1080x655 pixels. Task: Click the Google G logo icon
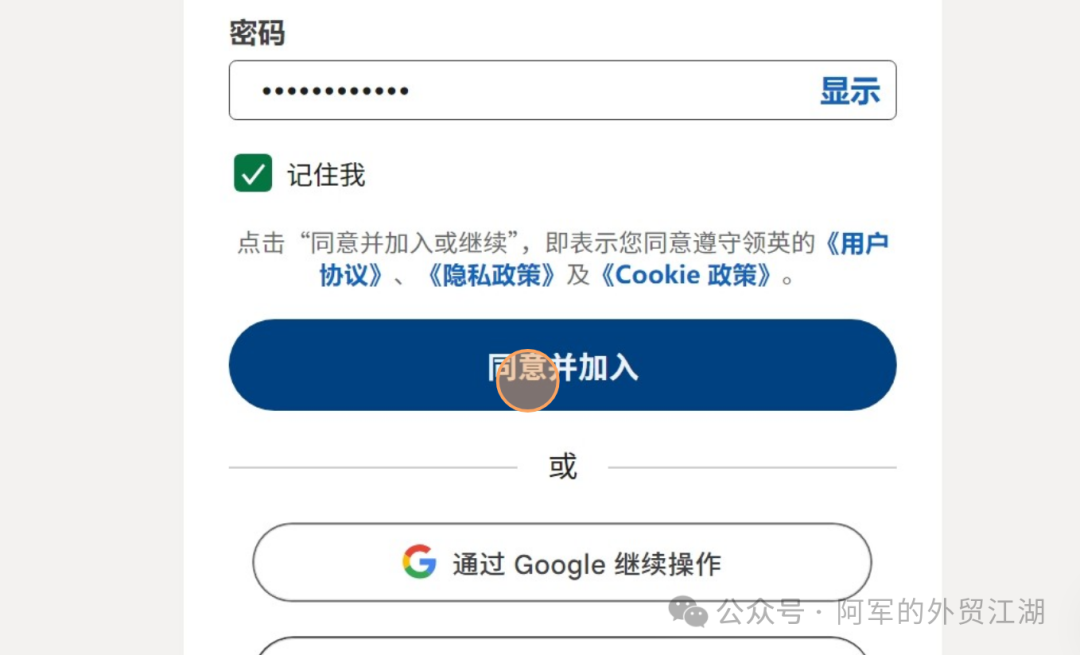click(x=419, y=562)
